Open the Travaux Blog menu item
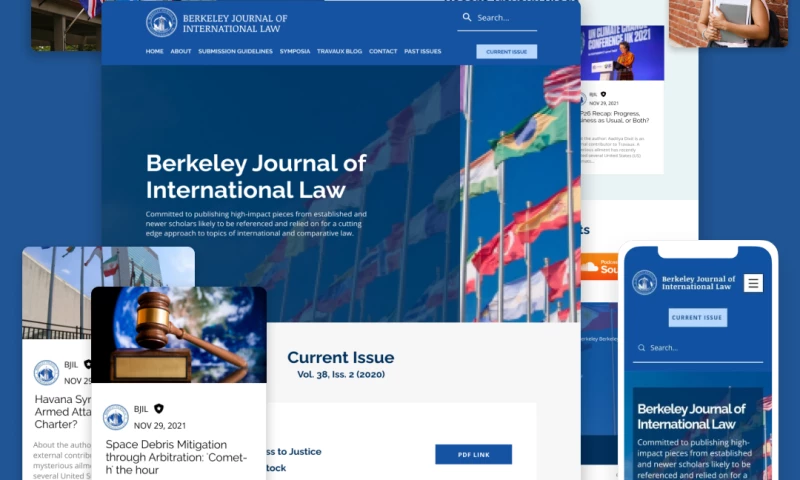Screen dimensions: 800x480 point(339,52)
